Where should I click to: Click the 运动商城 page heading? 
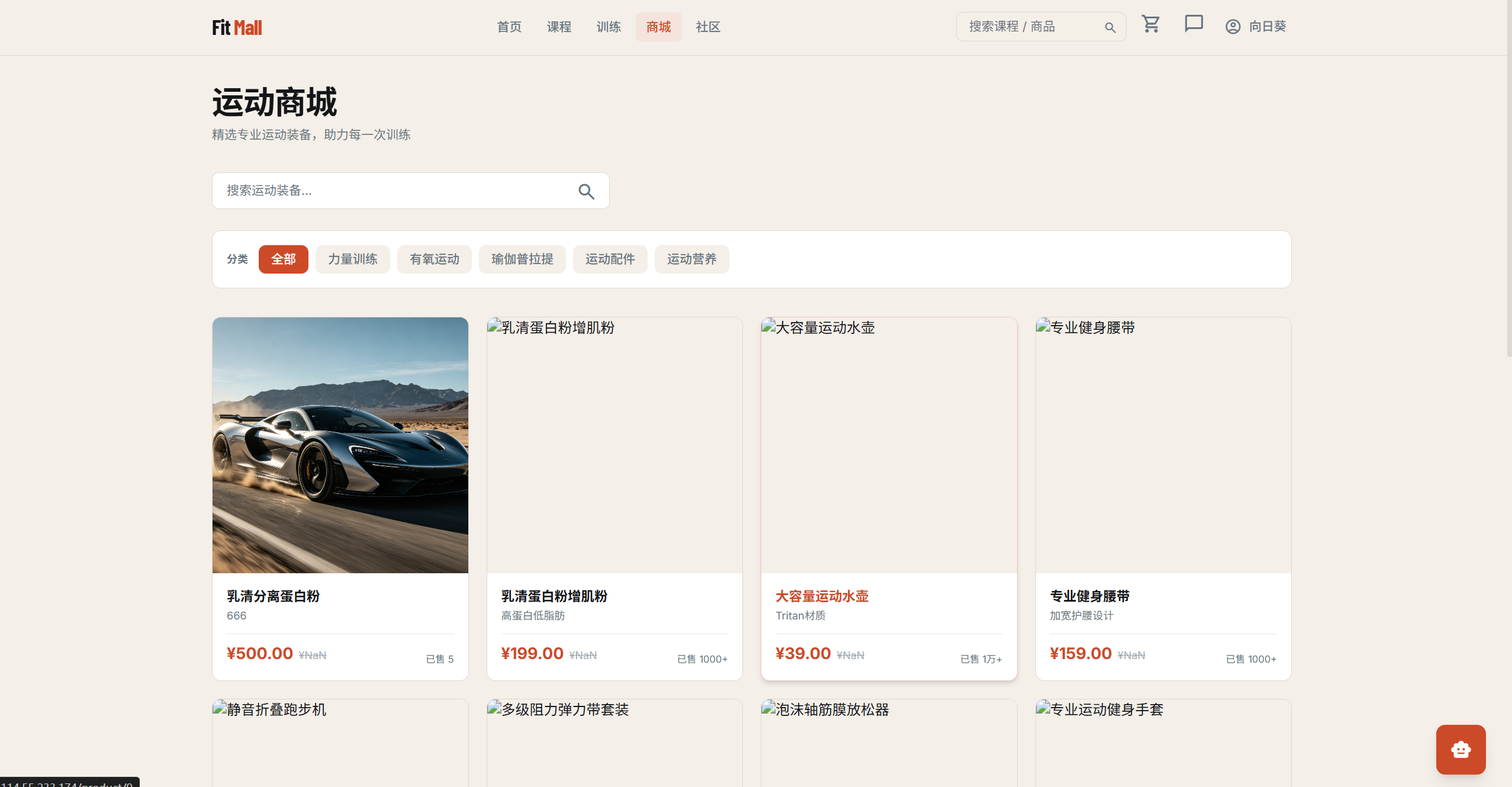pyautogui.click(x=275, y=102)
